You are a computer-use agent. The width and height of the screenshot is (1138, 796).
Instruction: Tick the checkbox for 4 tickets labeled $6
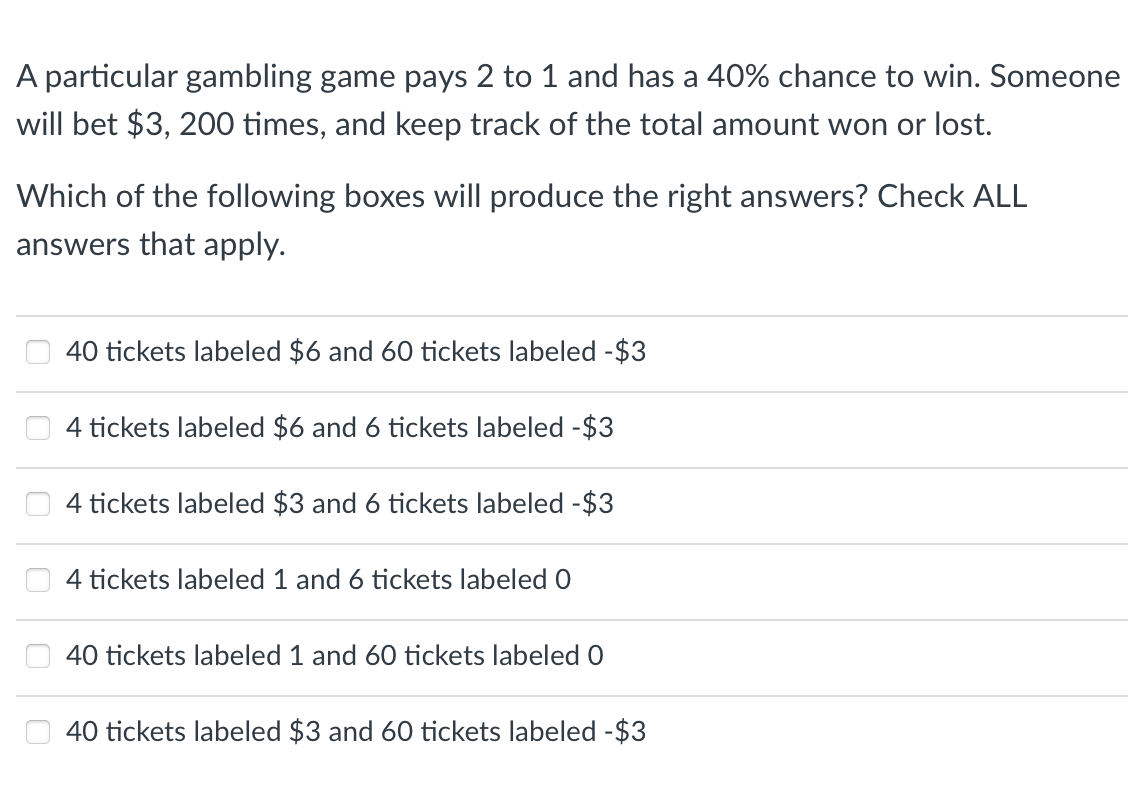[38, 428]
